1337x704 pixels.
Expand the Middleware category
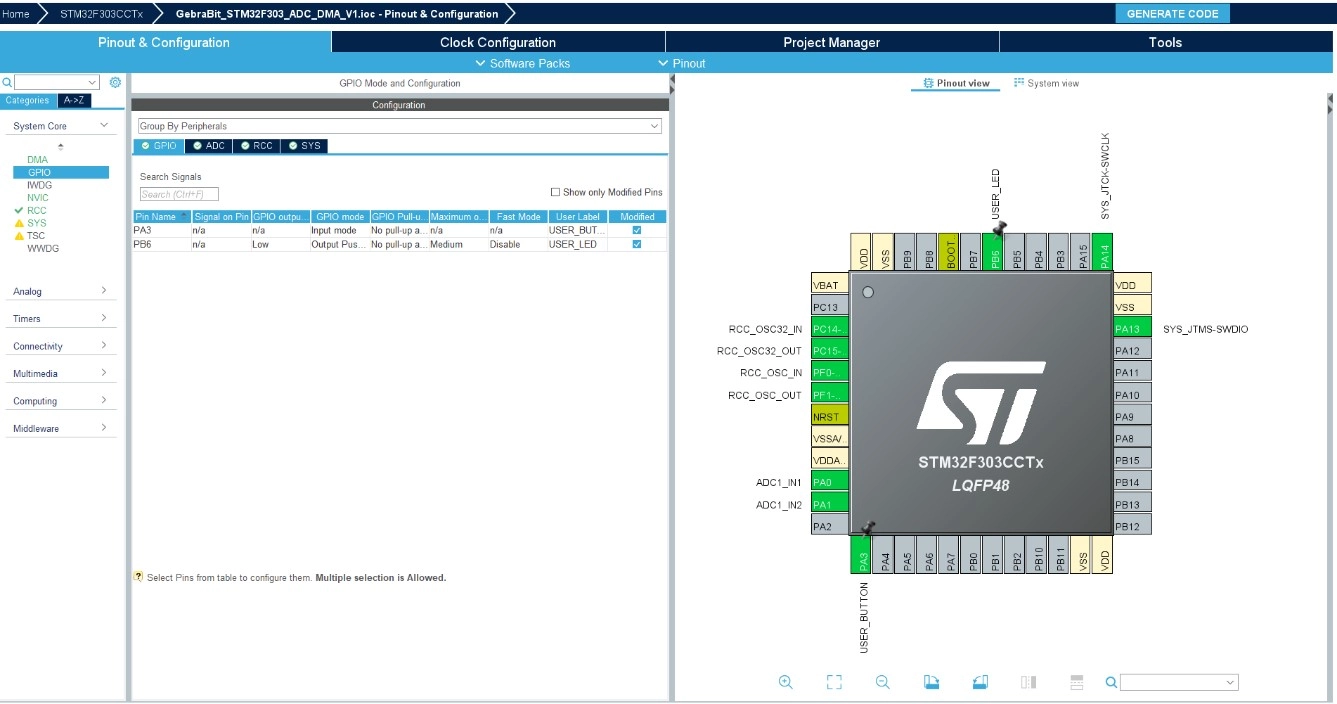point(104,428)
